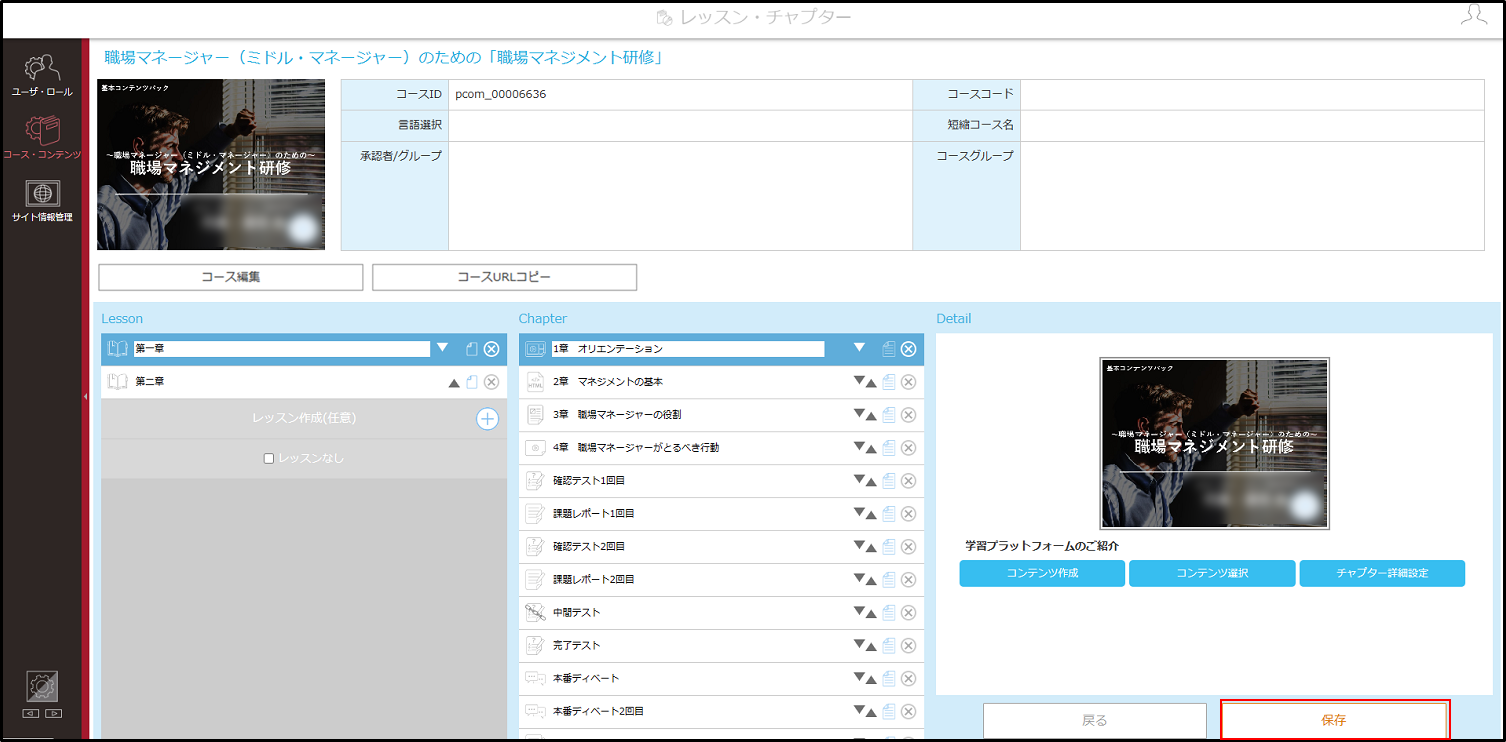Open the サイト情報管理 sidebar section
Image resolution: width=1506 pixels, height=742 pixels.
[42, 201]
